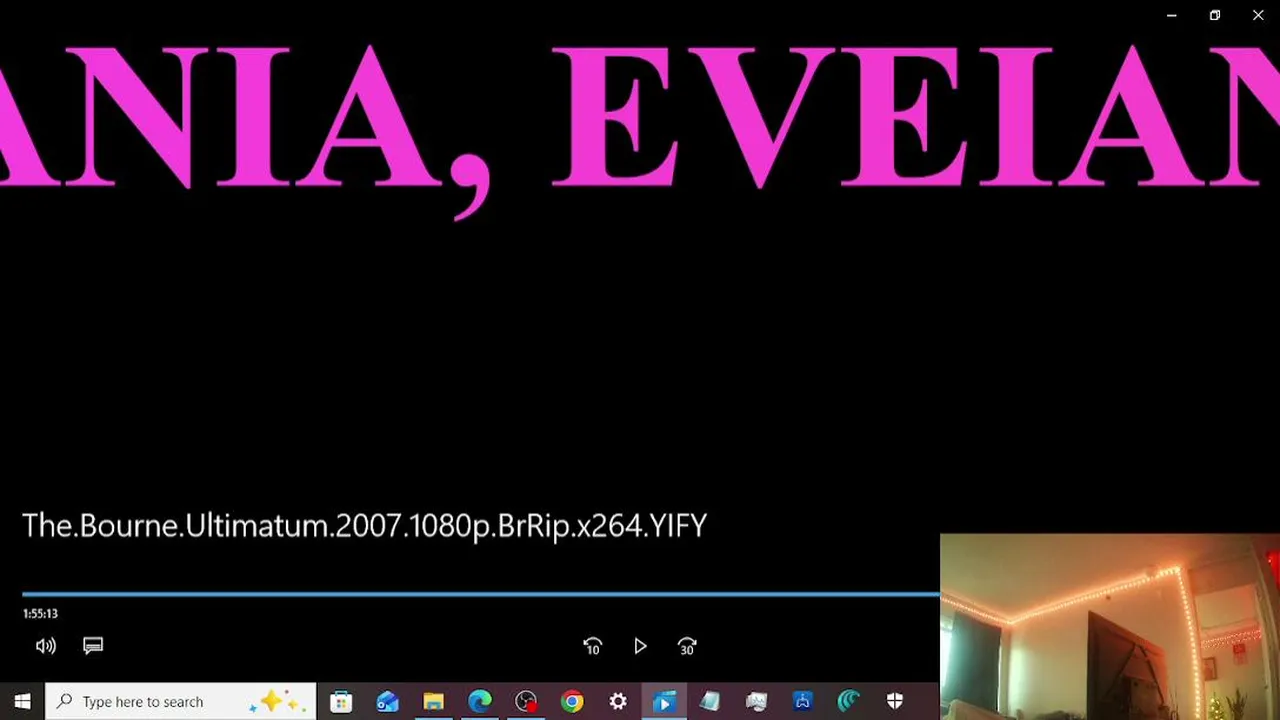The height and width of the screenshot is (720, 1280).
Task: Click the Type here to search box
Action: pos(181,702)
